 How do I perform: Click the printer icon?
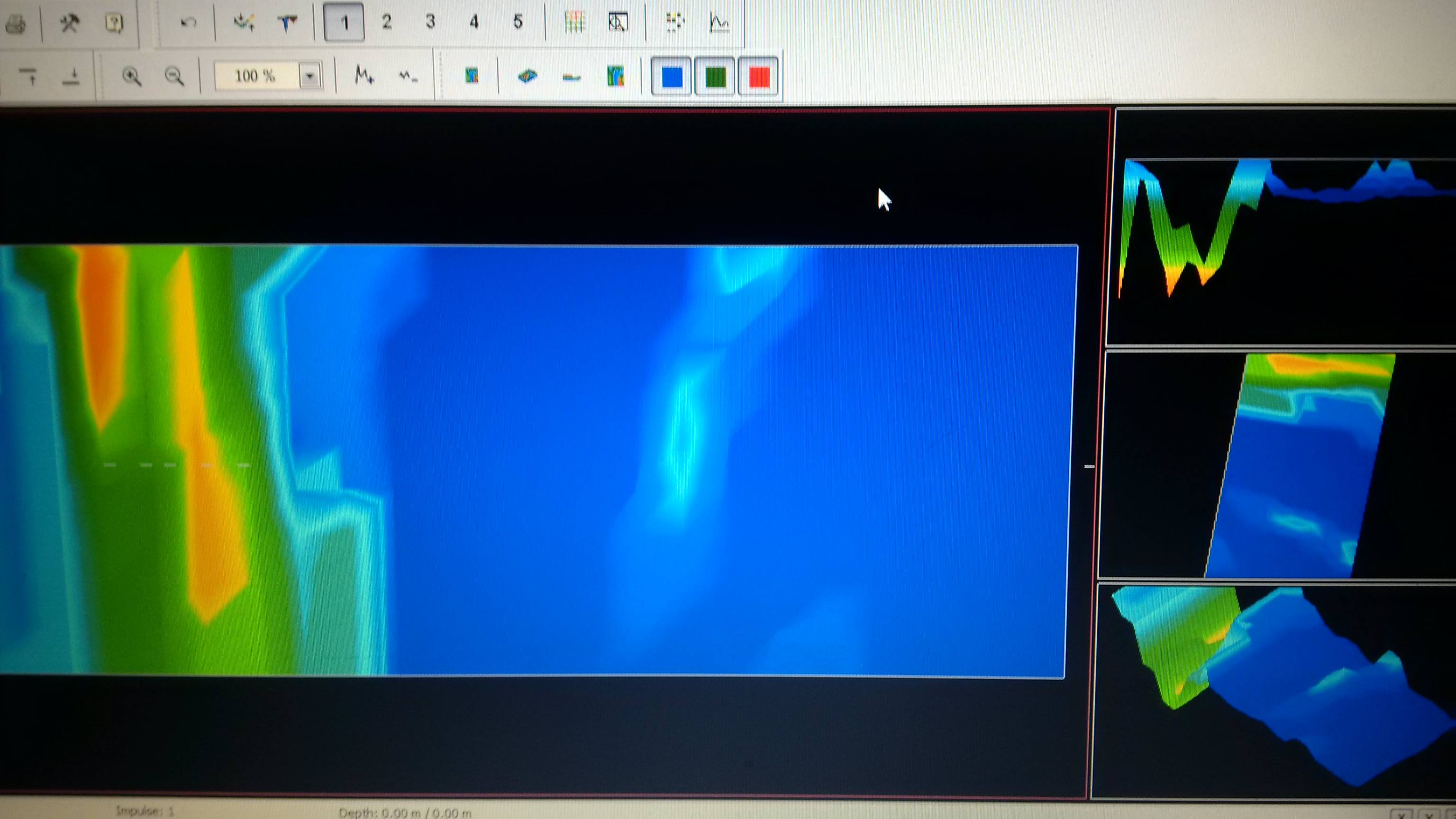coord(15,24)
